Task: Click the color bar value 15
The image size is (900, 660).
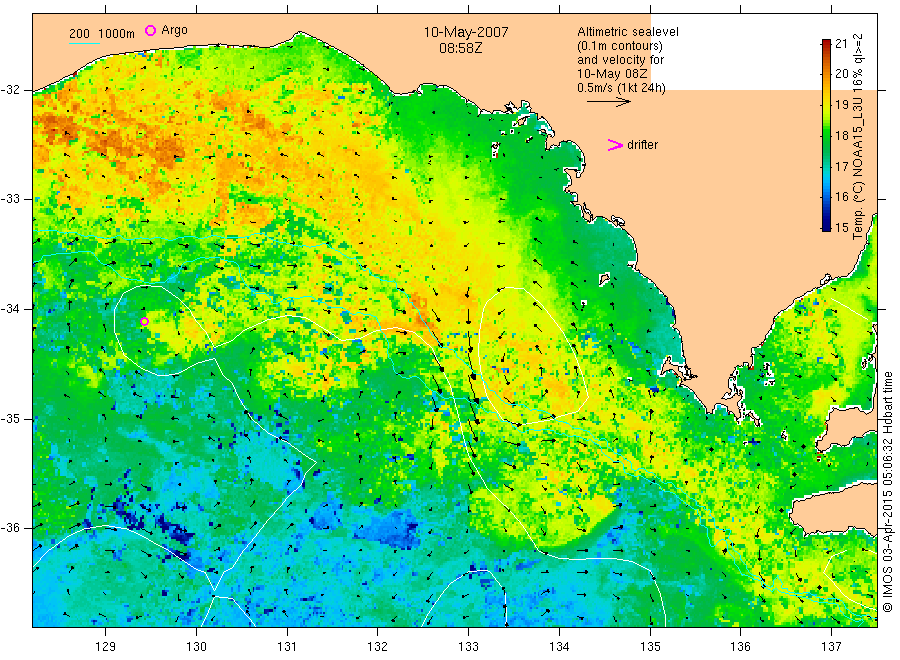Action: coord(841,227)
